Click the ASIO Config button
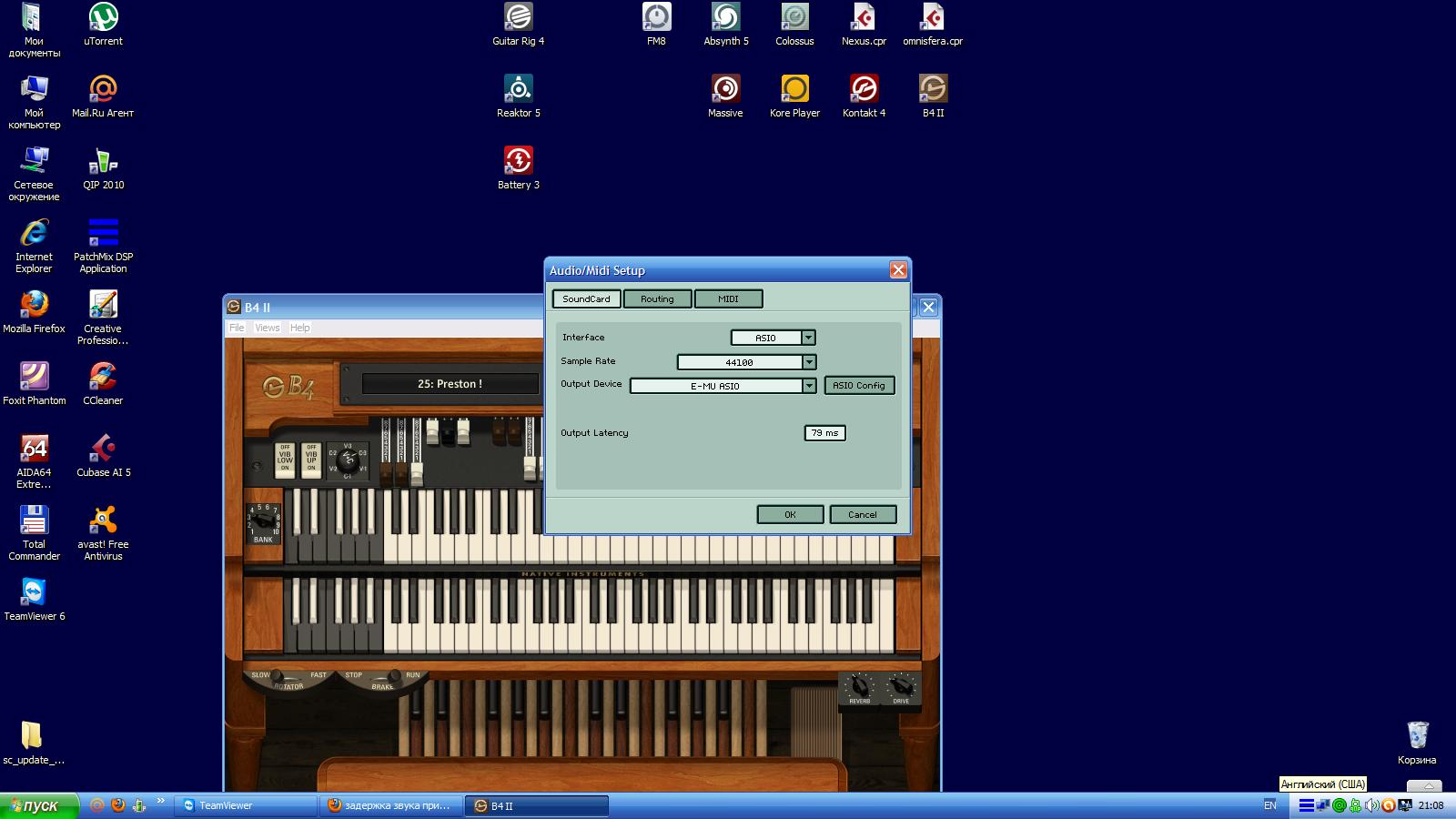Screen dimensions: 1456x819 tap(859, 386)
